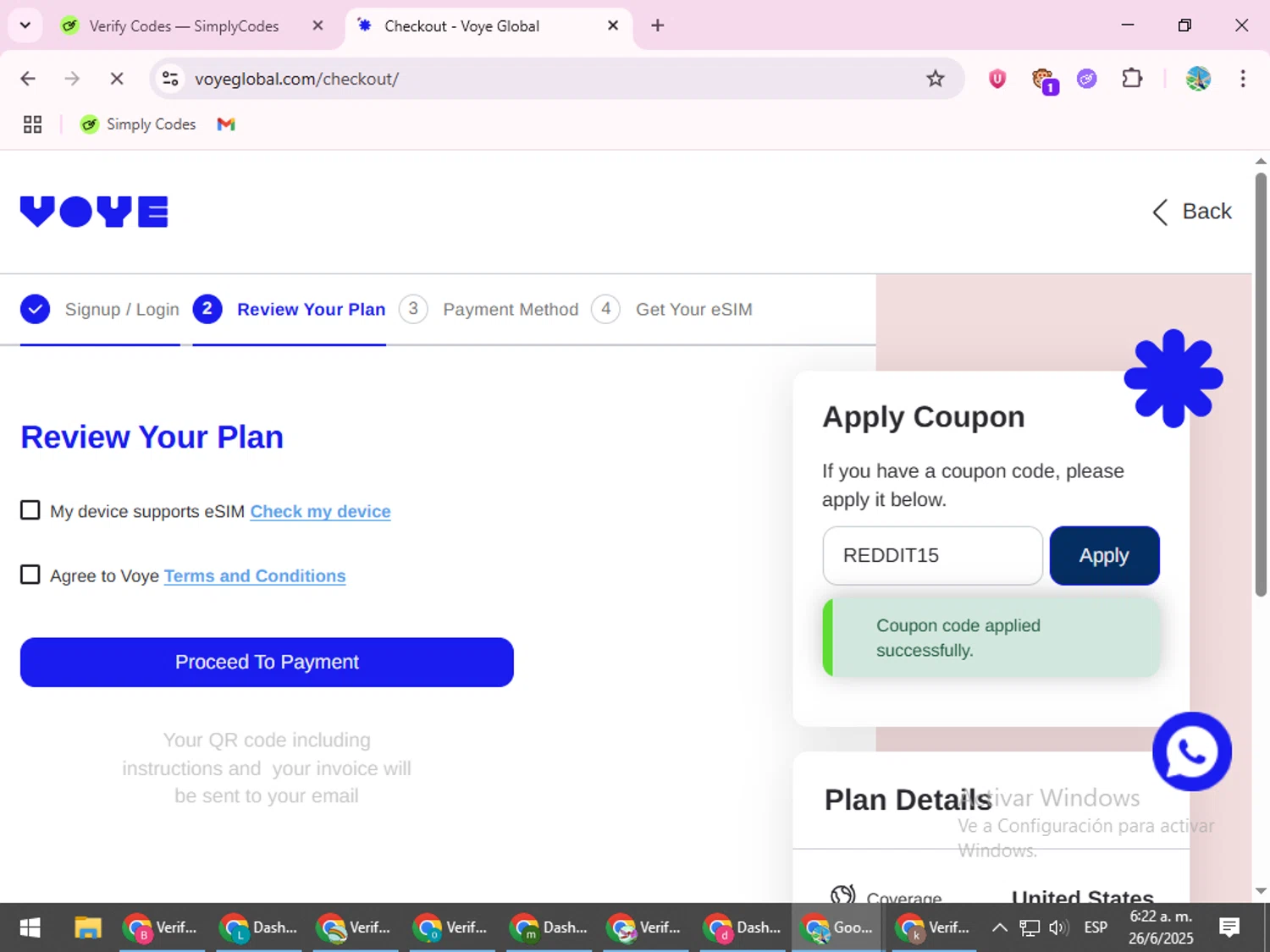Open the Goo... Chrome taskbar window
Screen dimensions: 1270x952
838,927
